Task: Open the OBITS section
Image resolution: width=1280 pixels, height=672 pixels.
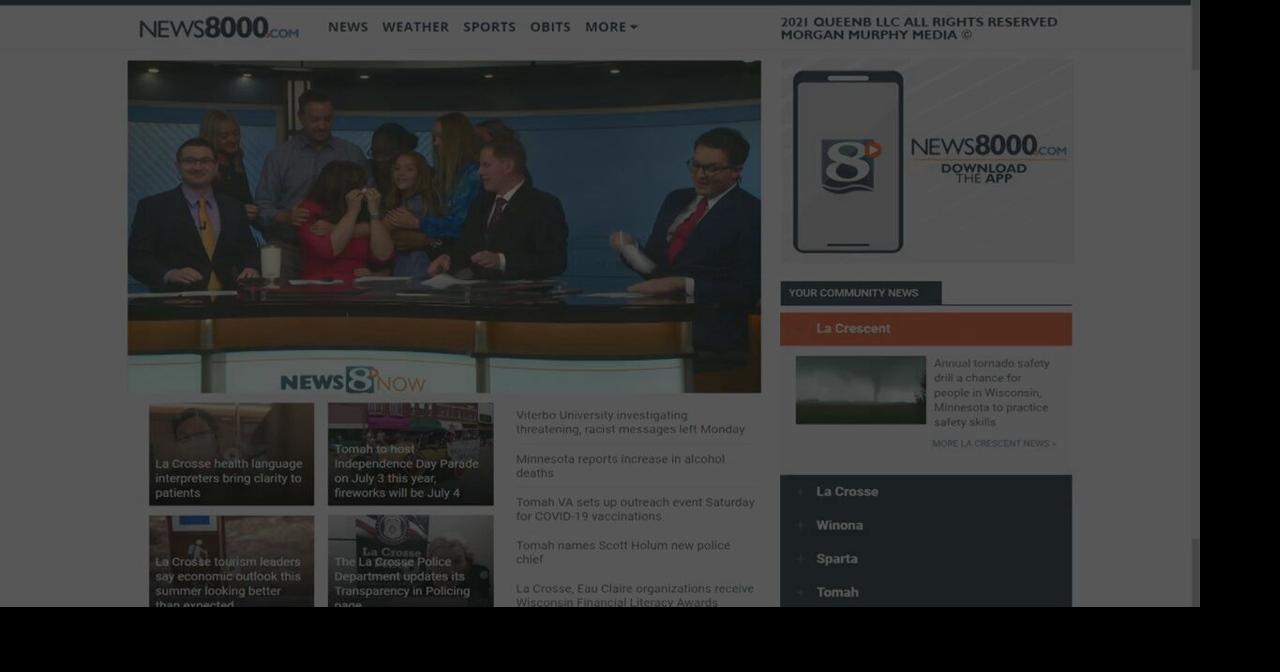Action: click(x=550, y=27)
